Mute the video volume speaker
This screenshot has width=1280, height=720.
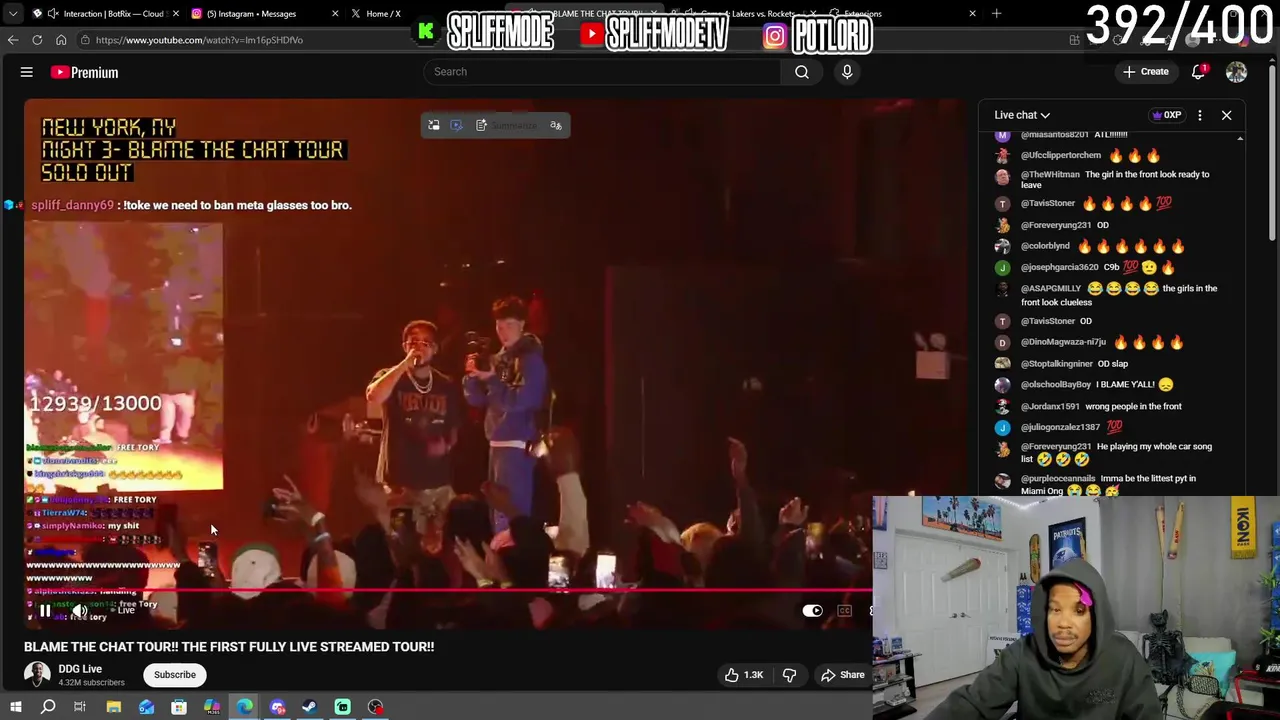coord(79,610)
